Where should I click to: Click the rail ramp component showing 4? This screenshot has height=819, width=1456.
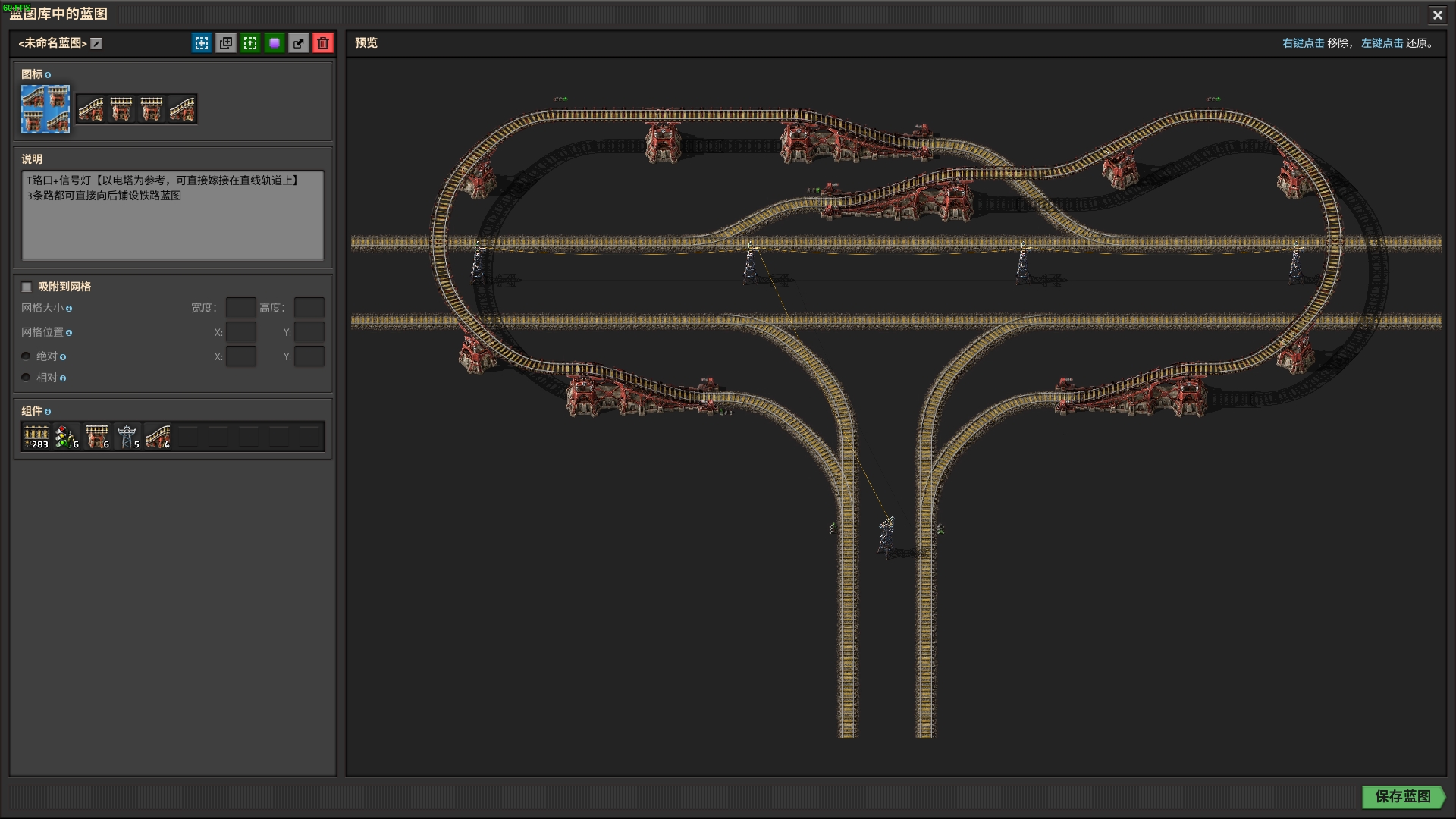[158, 436]
